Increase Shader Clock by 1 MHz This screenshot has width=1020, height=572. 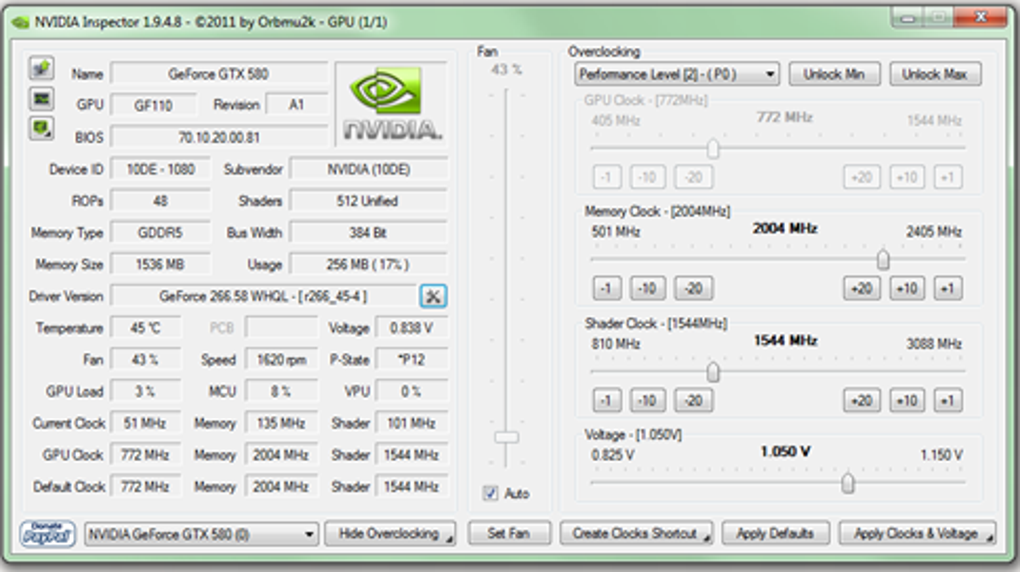pyautogui.click(x=948, y=400)
